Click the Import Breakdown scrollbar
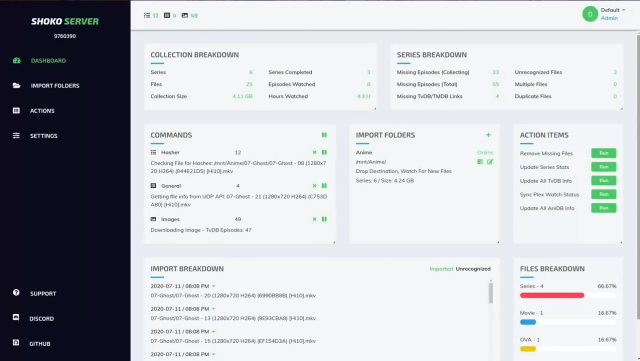Screen dimensions: 640x361 pyautogui.click(x=491, y=293)
